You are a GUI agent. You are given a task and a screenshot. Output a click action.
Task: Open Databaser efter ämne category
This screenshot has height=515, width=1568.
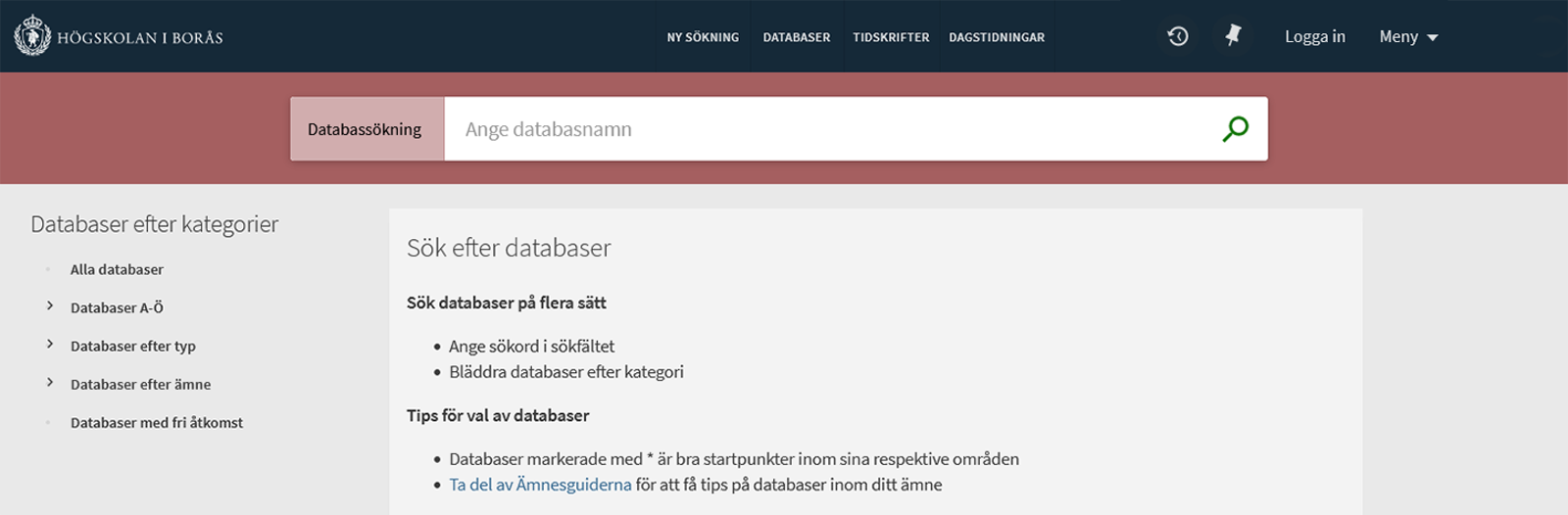click(x=140, y=385)
